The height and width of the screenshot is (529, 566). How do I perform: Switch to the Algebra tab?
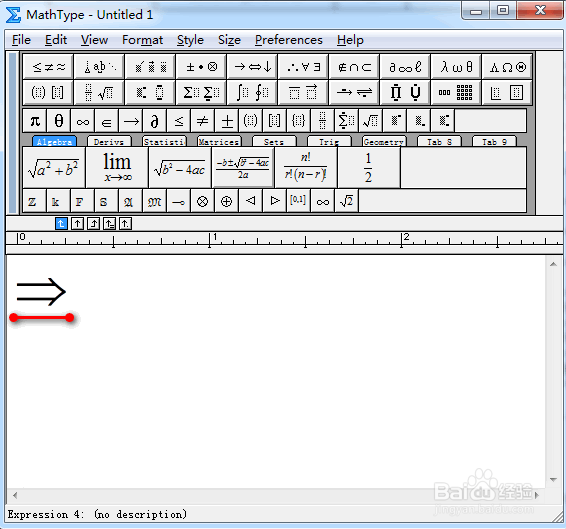54,142
